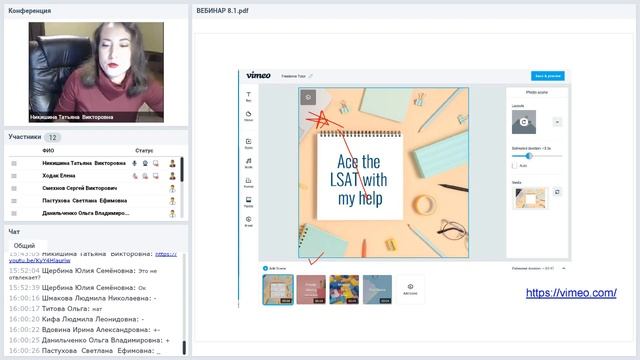Click the participants list scrollbar
The height and width of the screenshot is (360, 640).
182,169
